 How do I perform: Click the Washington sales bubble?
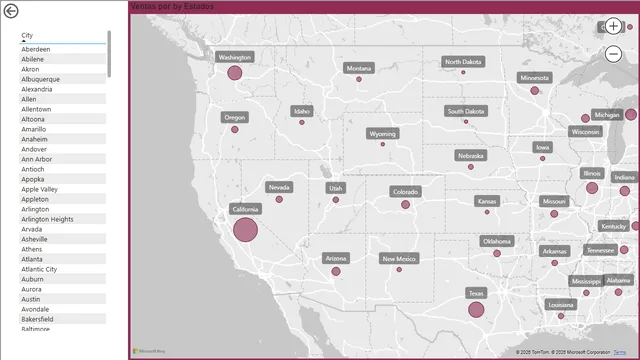tap(235, 73)
